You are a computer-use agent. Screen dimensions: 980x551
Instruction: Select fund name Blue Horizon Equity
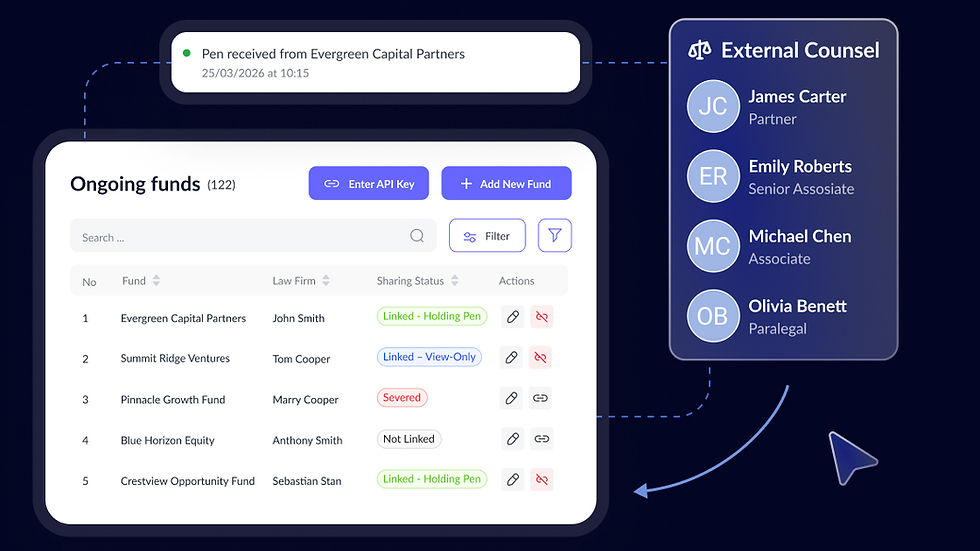[x=168, y=440]
